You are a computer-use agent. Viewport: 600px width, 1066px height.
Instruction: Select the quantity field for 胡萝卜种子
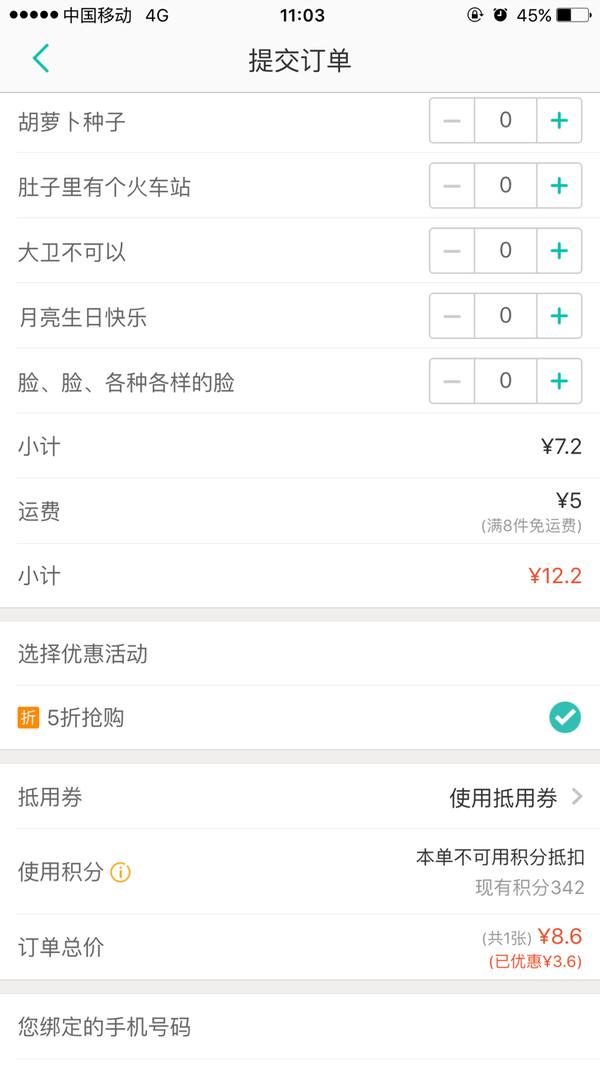506,121
